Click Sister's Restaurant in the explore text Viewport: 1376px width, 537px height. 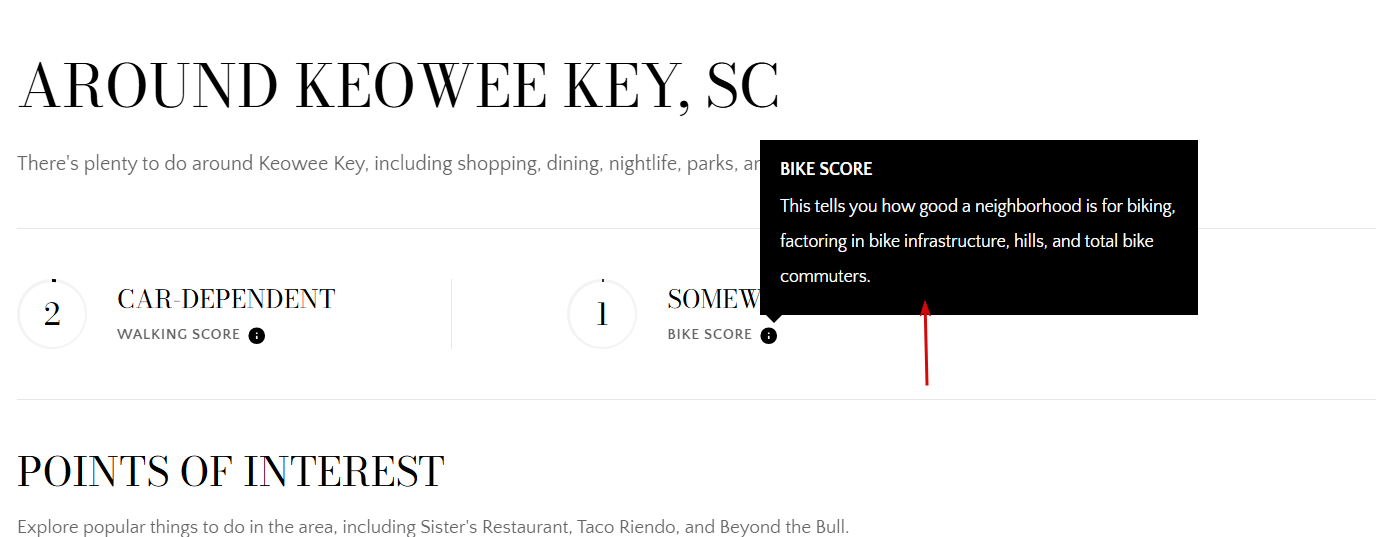[493, 526]
